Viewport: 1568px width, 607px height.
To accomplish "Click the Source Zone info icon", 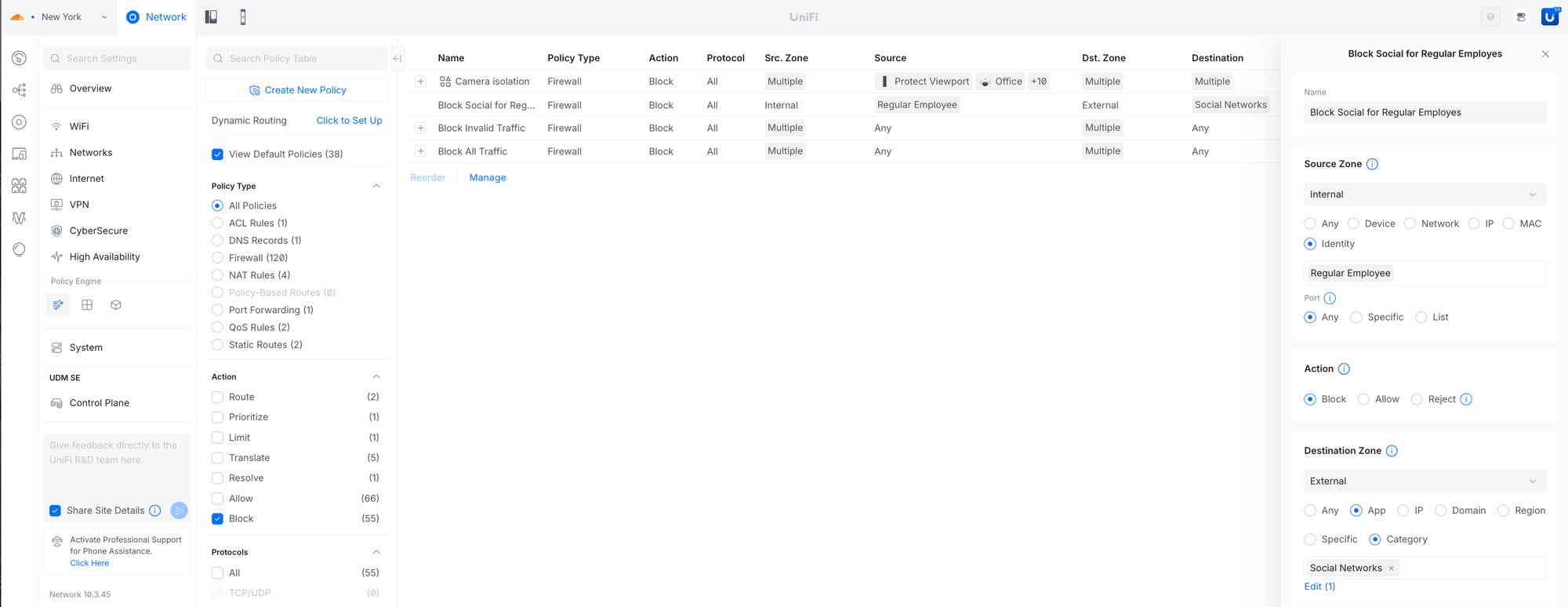I will [x=1372, y=164].
